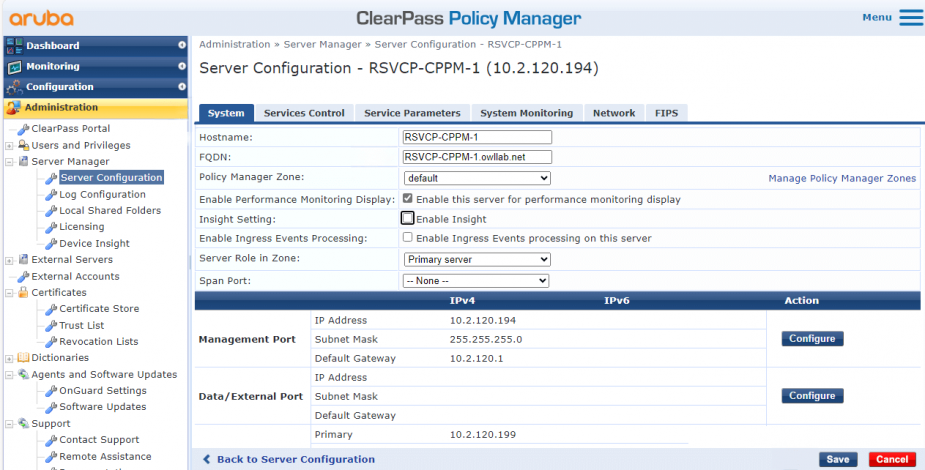925x470 pixels.
Task: Click management IP value 10.2.120.194
Action: click(x=483, y=321)
